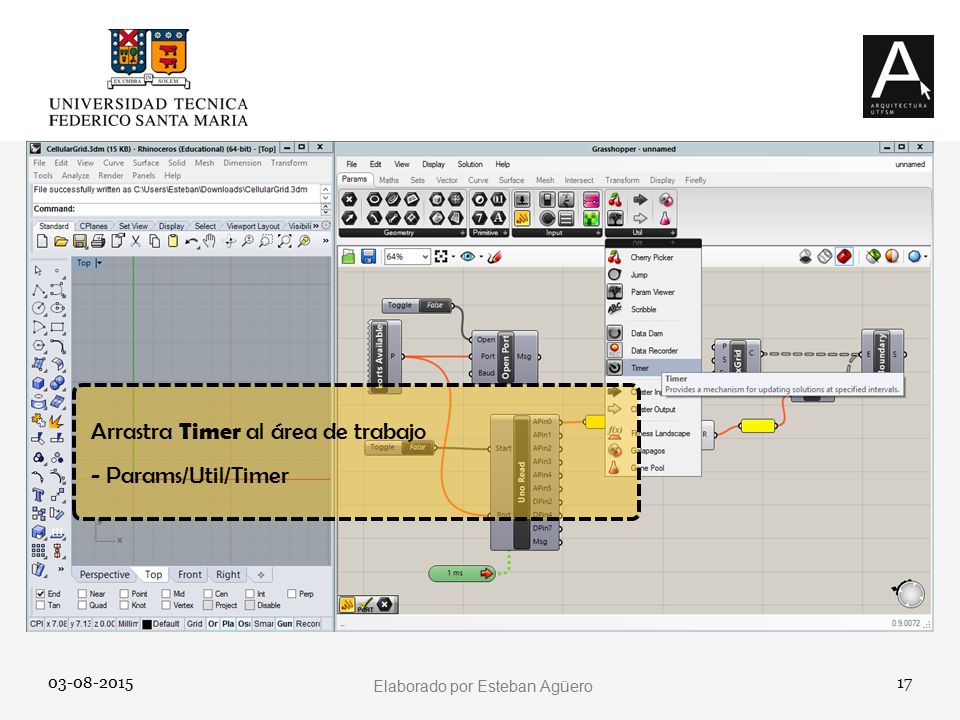Click the Open Document icon in Grasshopper
The width and height of the screenshot is (960, 720).
(348, 257)
